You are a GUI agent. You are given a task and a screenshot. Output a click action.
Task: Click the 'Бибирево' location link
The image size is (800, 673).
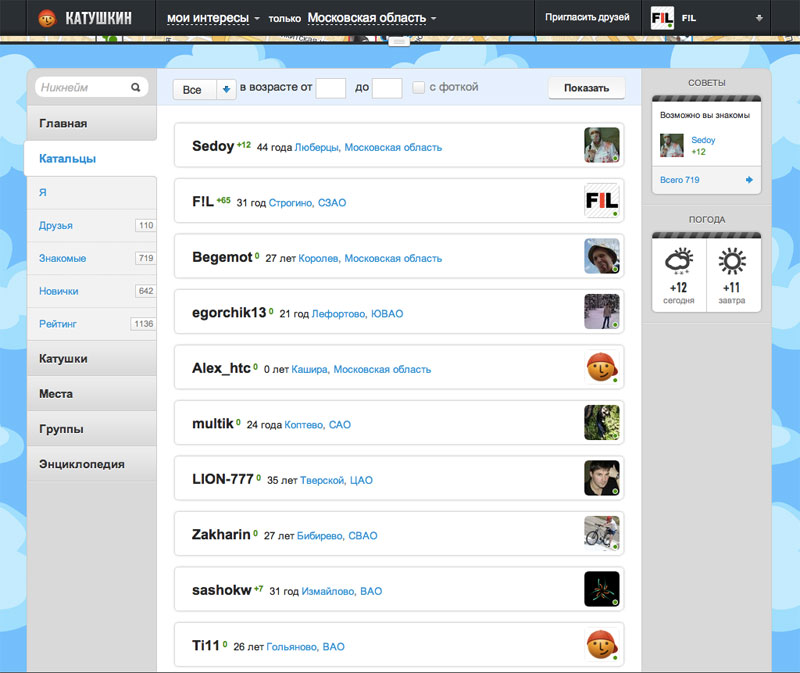(320, 536)
